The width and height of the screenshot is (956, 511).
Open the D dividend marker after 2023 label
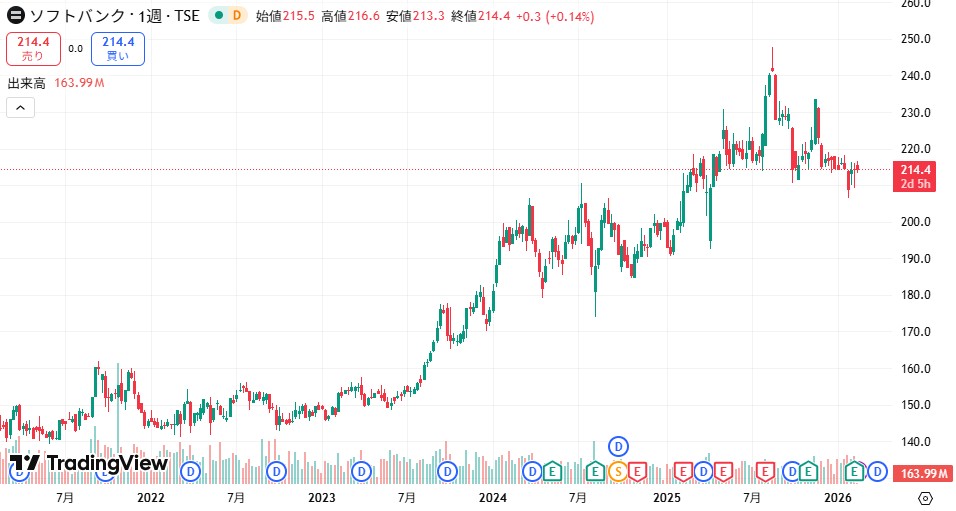click(x=362, y=471)
